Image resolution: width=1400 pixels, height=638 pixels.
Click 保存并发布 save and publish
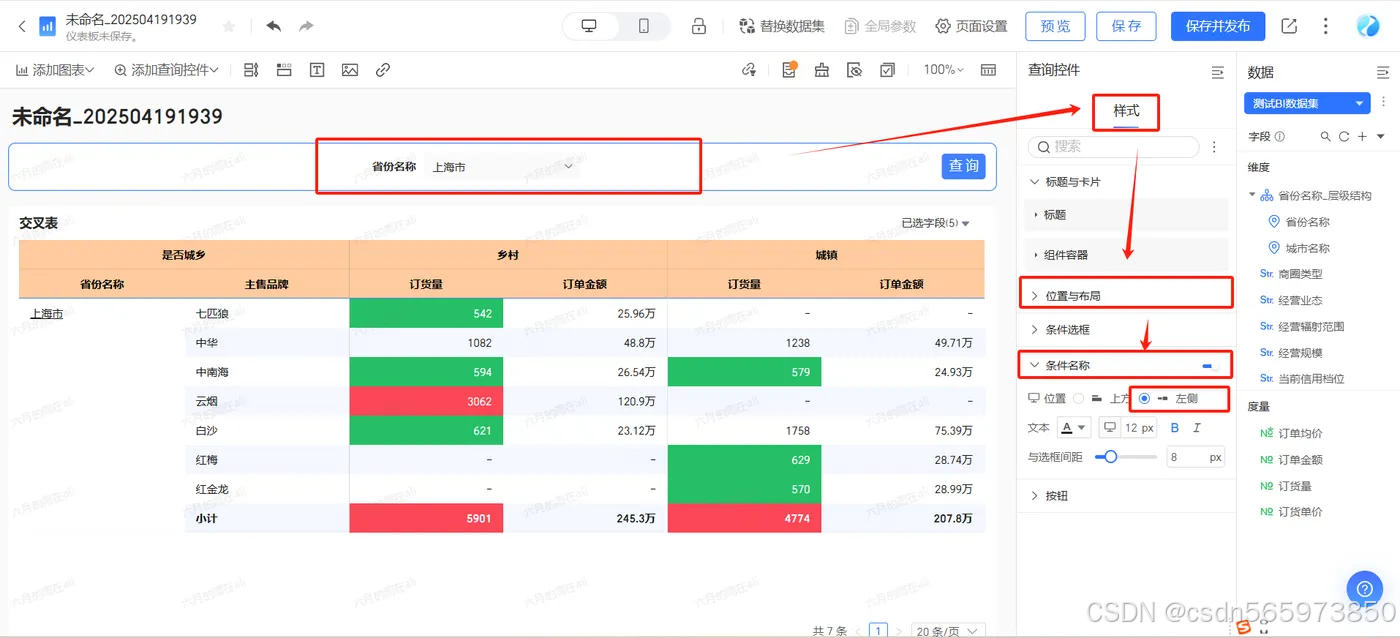tap(1218, 26)
